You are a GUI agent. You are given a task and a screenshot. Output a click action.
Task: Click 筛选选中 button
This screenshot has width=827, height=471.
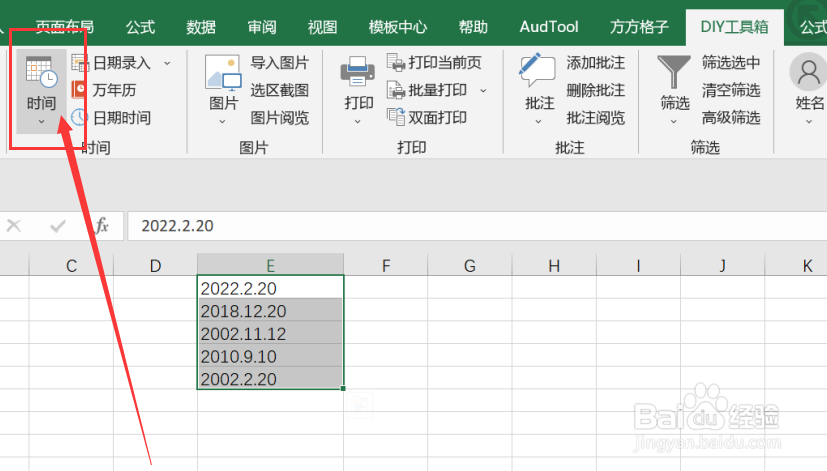pyautogui.click(x=730, y=63)
